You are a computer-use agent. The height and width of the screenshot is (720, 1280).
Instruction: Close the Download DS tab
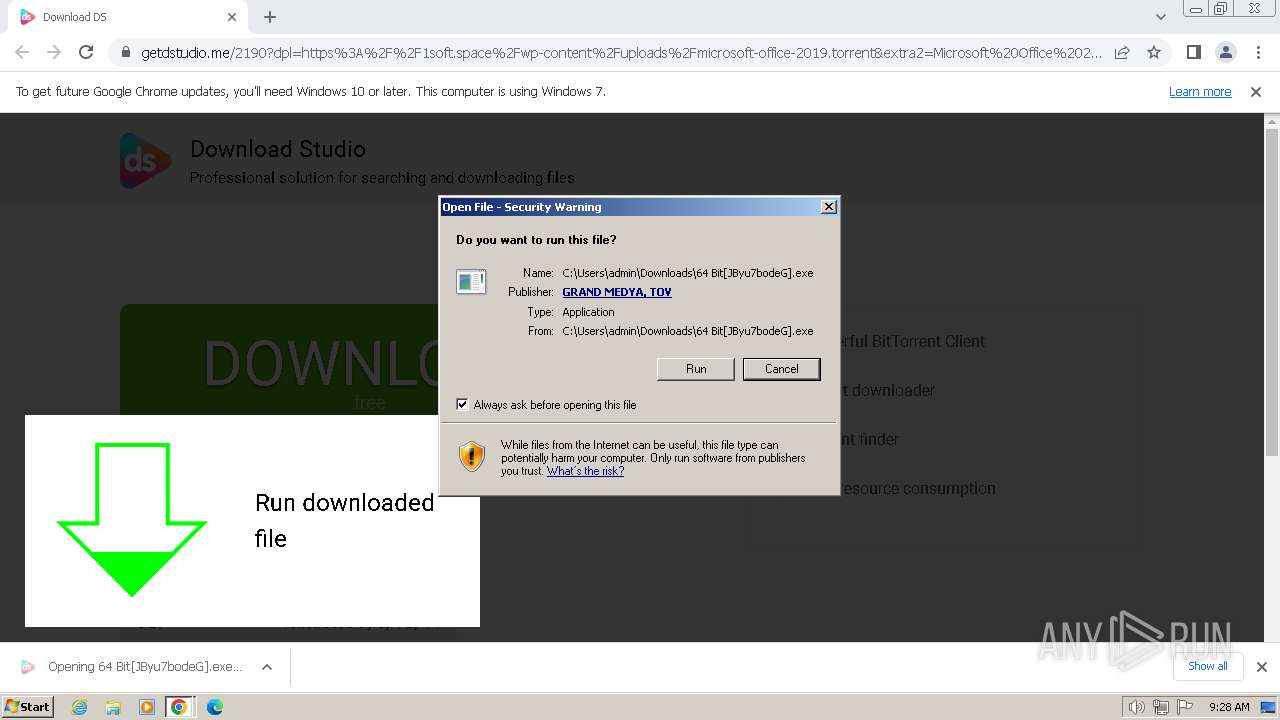232,17
